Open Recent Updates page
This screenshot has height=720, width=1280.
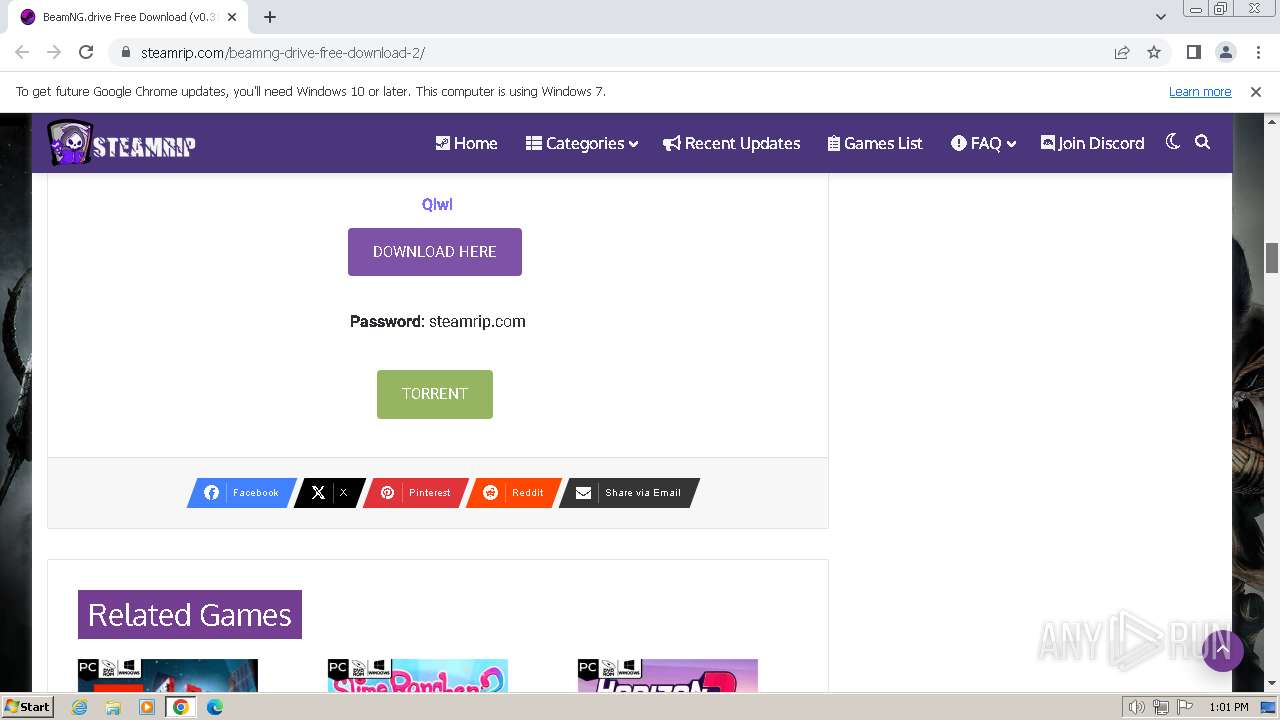coord(732,143)
